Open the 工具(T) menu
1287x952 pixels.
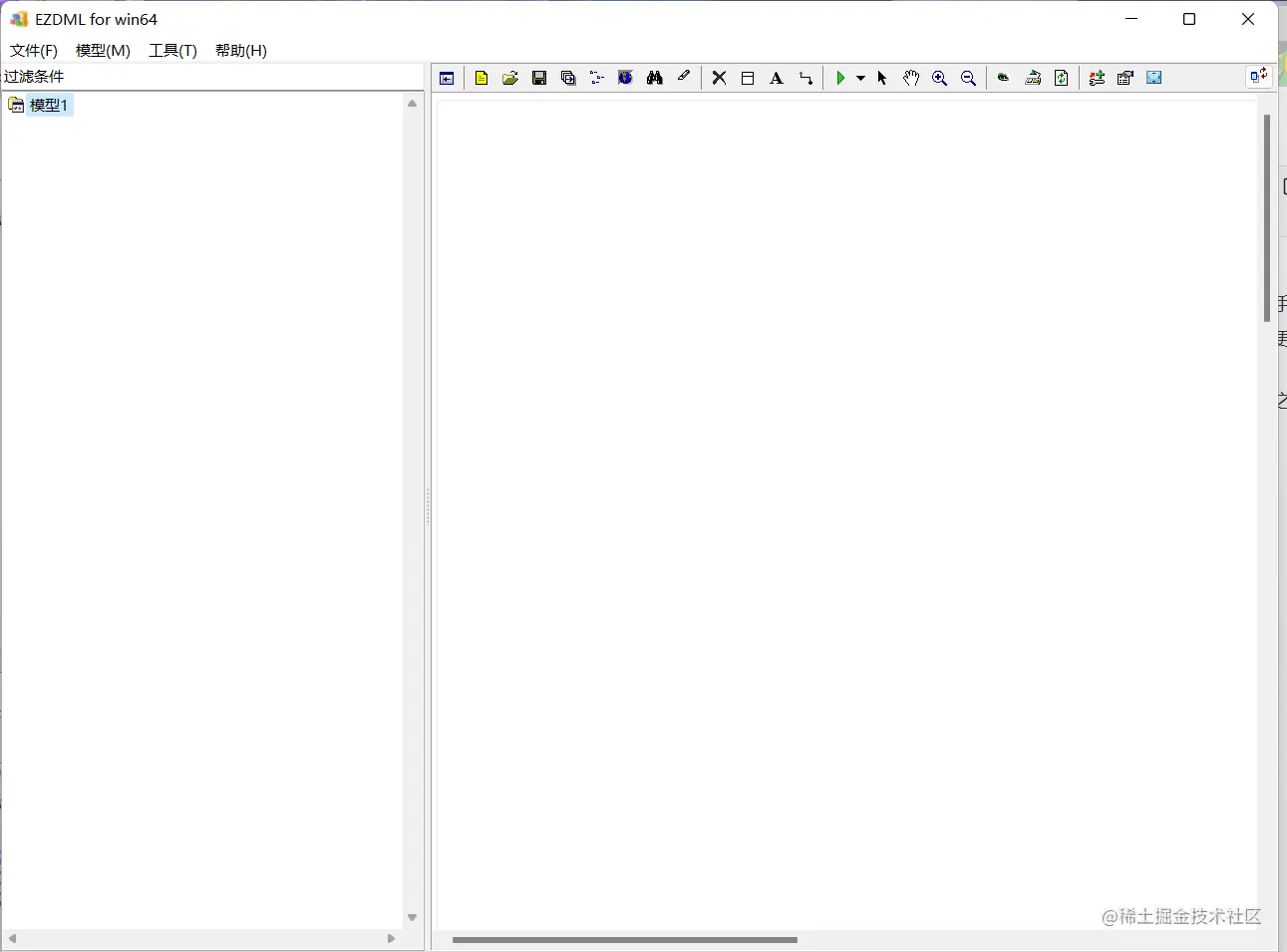coord(173,50)
